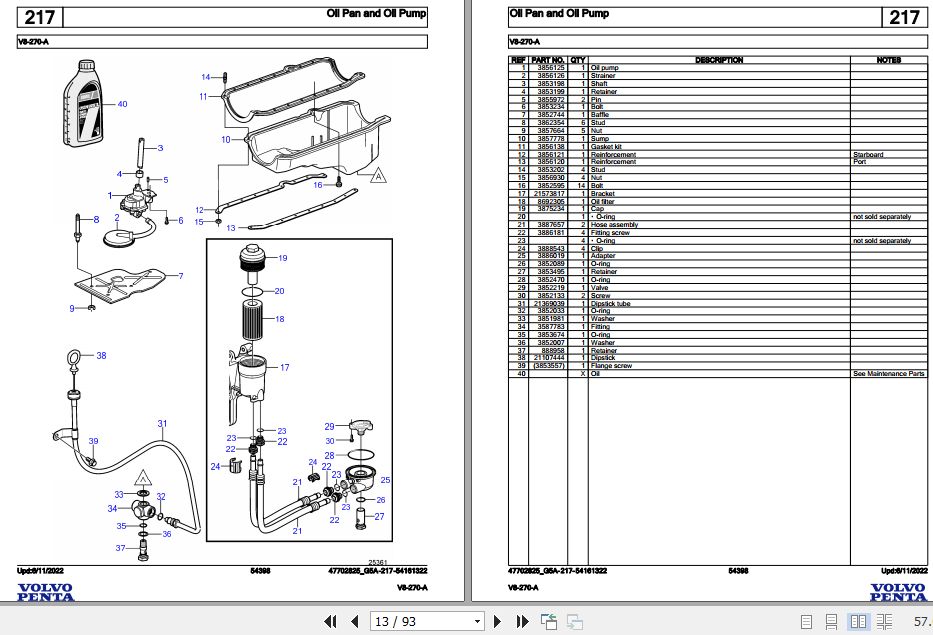Switch to continuous page view
The width and height of the screenshot is (933, 635).
click(x=832, y=622)
